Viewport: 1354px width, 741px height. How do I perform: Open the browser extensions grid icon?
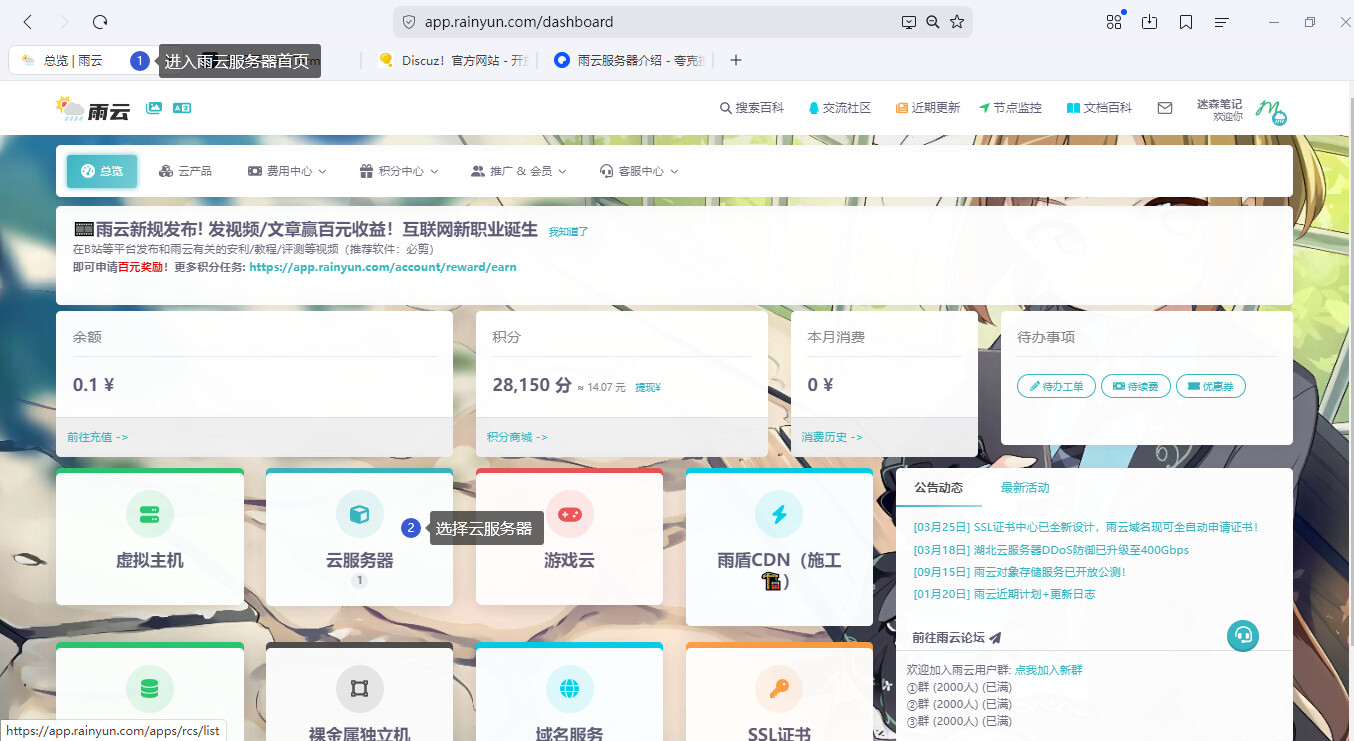(1114, 21)
